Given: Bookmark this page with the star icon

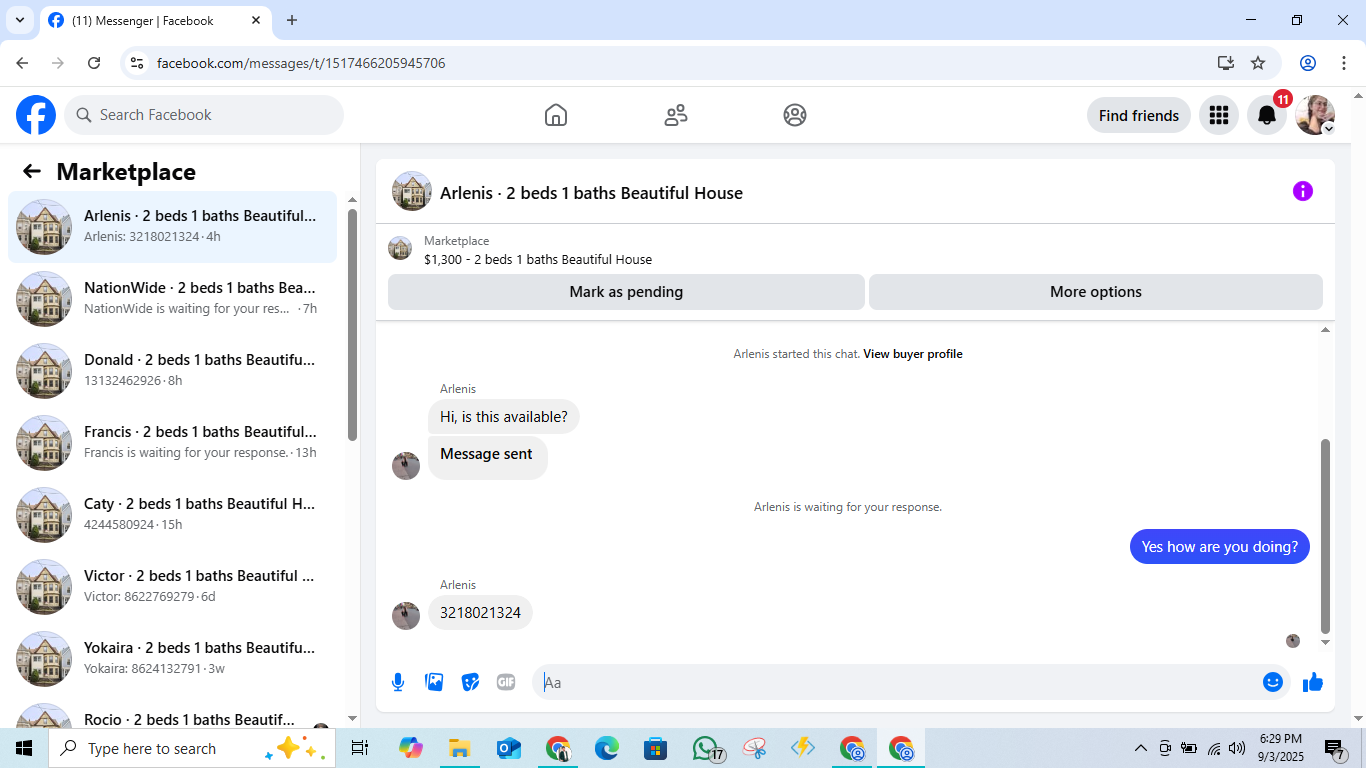Looking at the screenshot, I should pos(1258,63).
